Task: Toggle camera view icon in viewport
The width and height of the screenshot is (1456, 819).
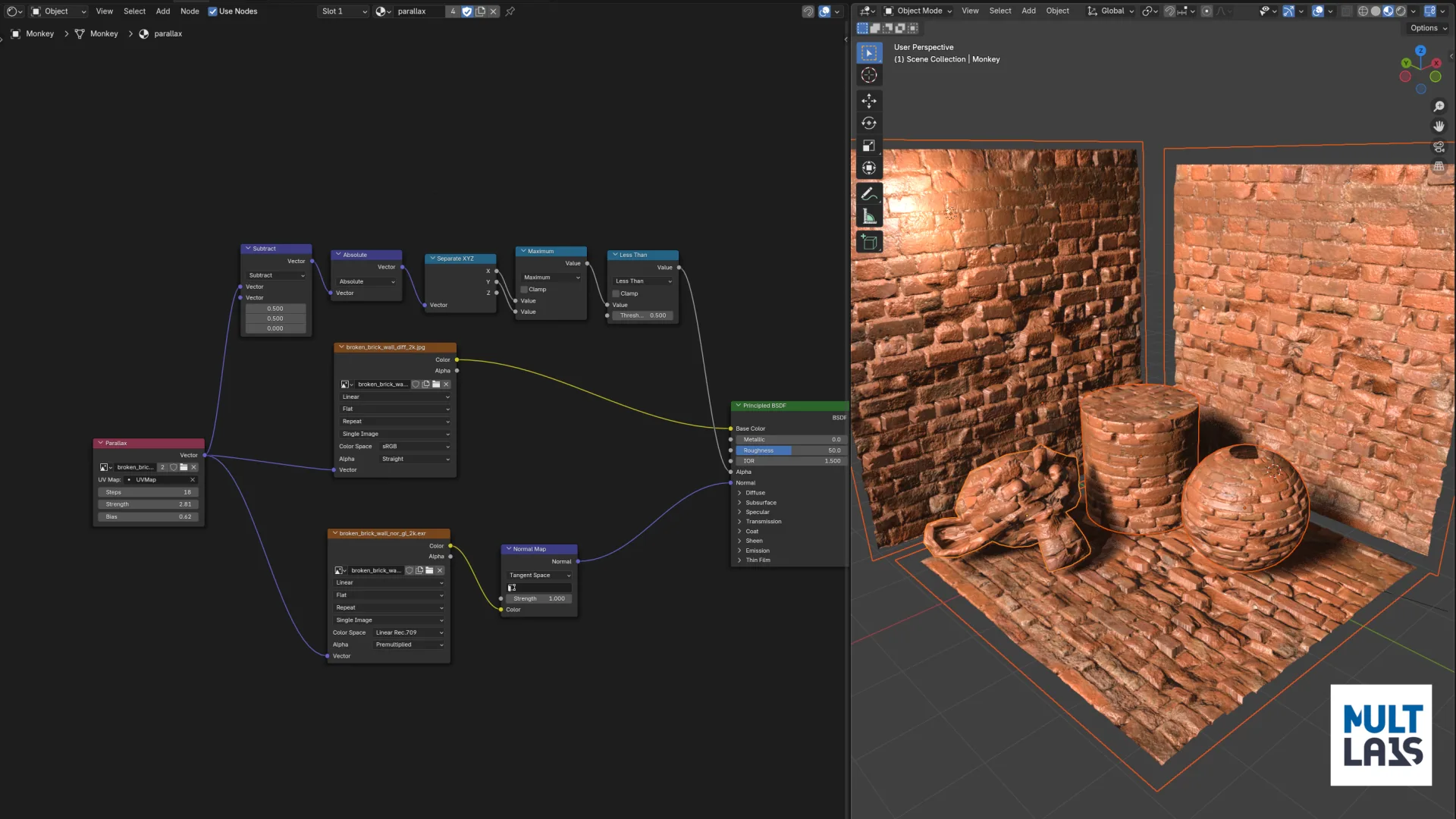Action: tap(1439, 146)
